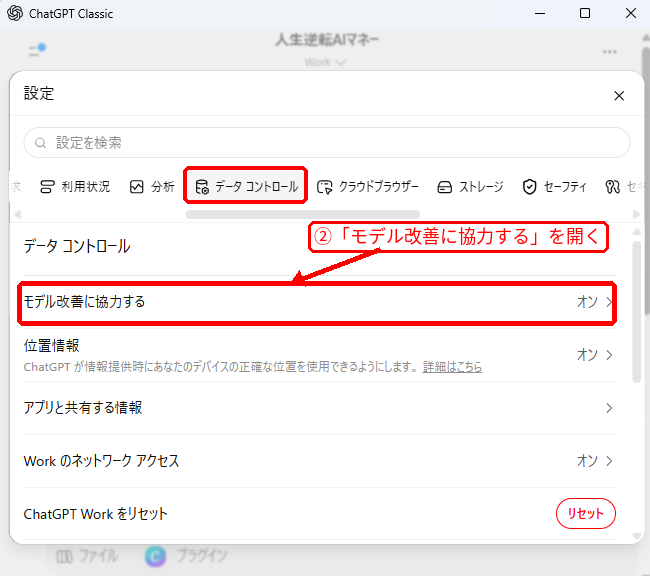This screenshot has width=650, height=576.
Task: Click the ファイル book icon in background
Action: click(64, 557)
